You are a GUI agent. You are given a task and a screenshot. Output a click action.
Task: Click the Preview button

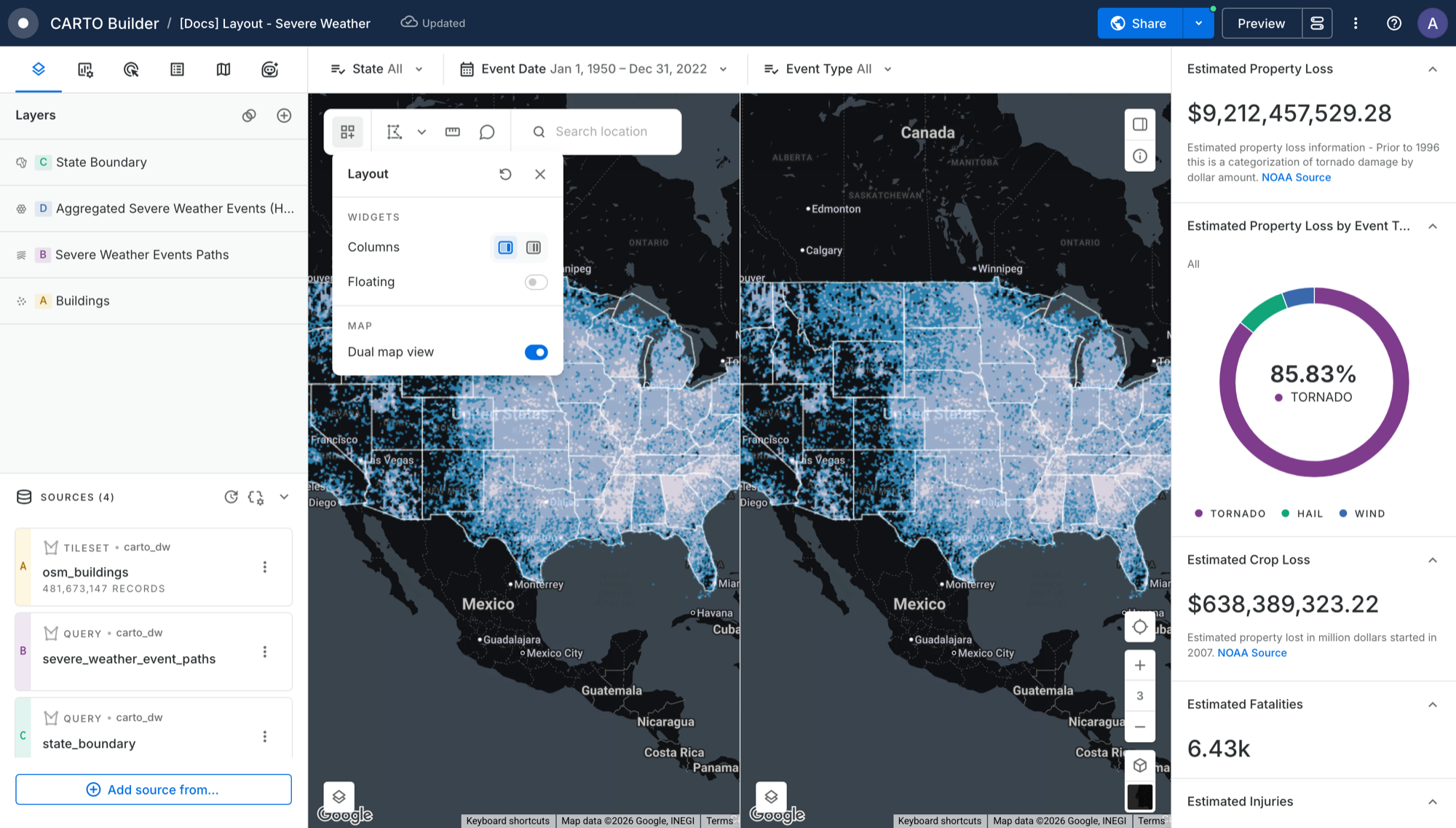1261,23
